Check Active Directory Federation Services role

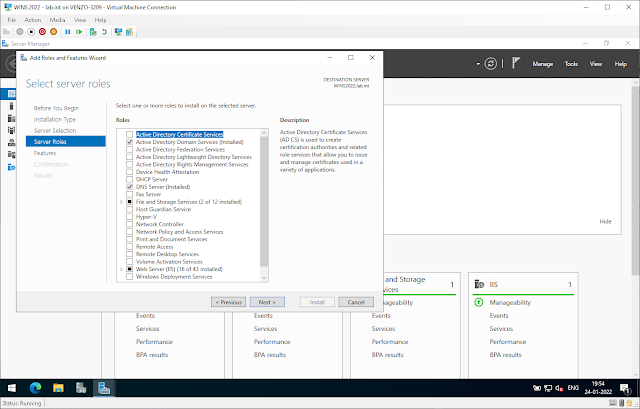pos(129,150)
